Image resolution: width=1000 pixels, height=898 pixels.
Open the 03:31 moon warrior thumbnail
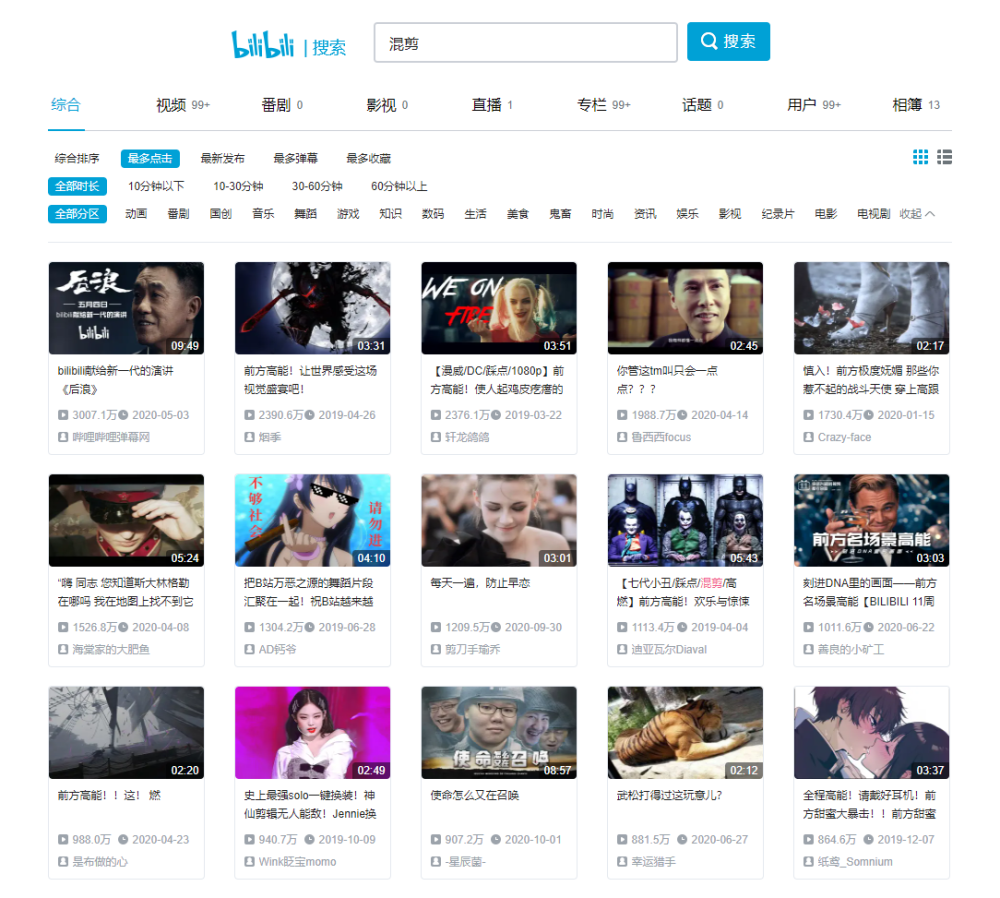click(x=312, y=308)
